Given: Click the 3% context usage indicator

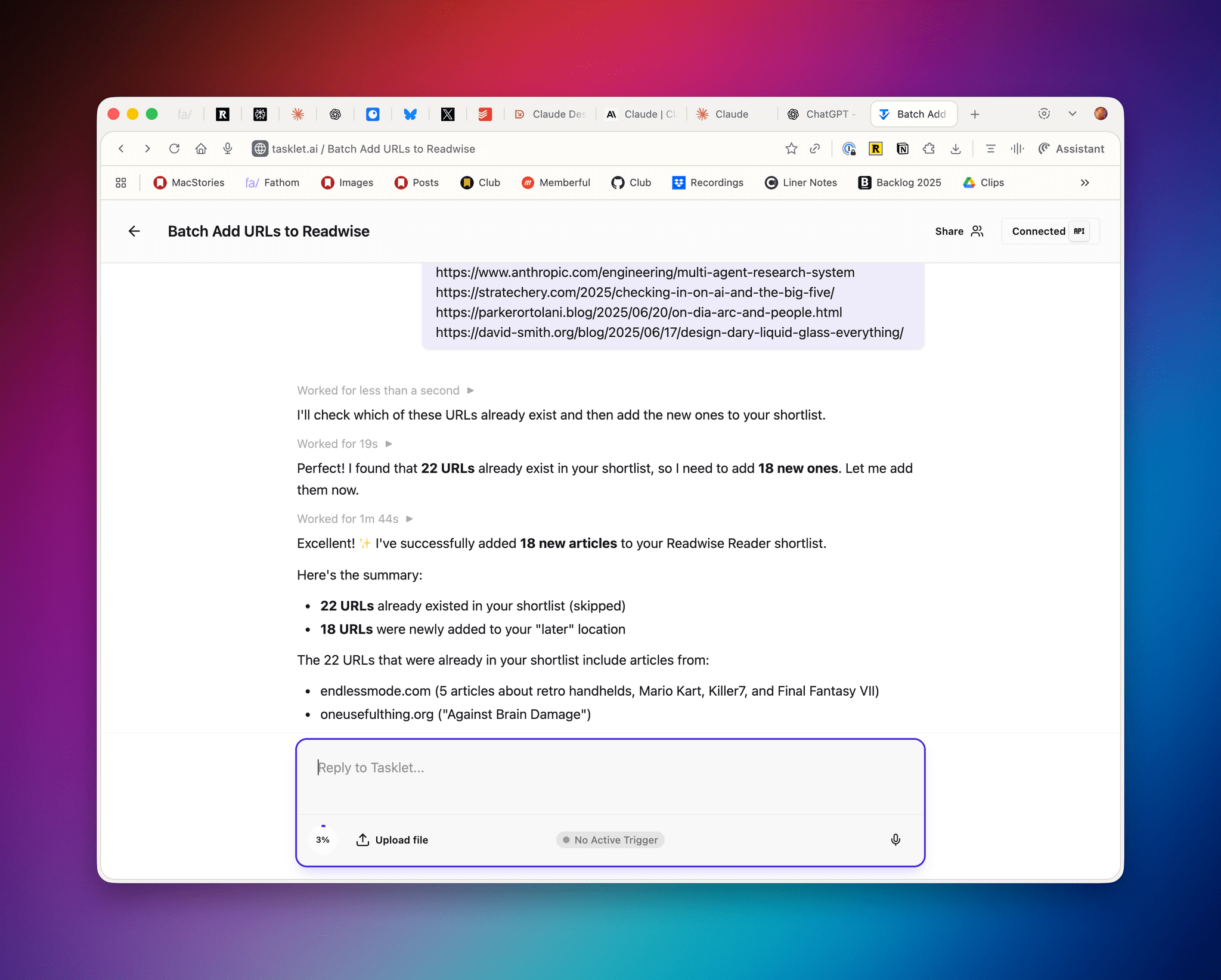Looking at the screenshot, I should pyautogui.click(x=323, y=839).
